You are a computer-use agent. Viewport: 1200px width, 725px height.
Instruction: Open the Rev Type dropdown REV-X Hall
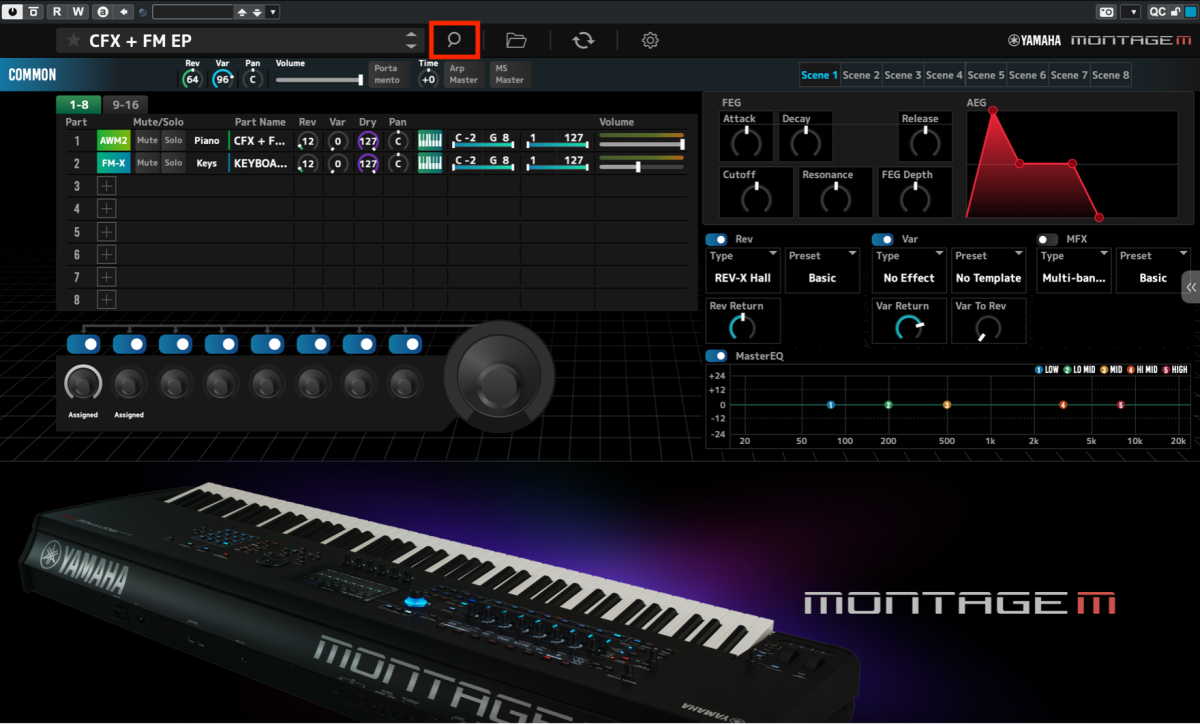pyautogui.click(x=743, y=270)
